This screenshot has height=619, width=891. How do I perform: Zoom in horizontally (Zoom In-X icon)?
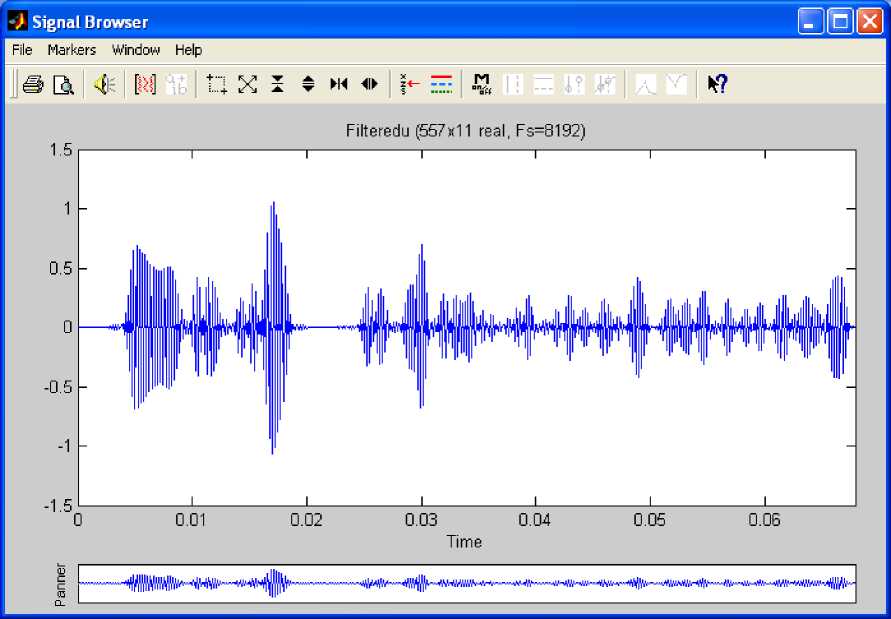coord(339,85)
